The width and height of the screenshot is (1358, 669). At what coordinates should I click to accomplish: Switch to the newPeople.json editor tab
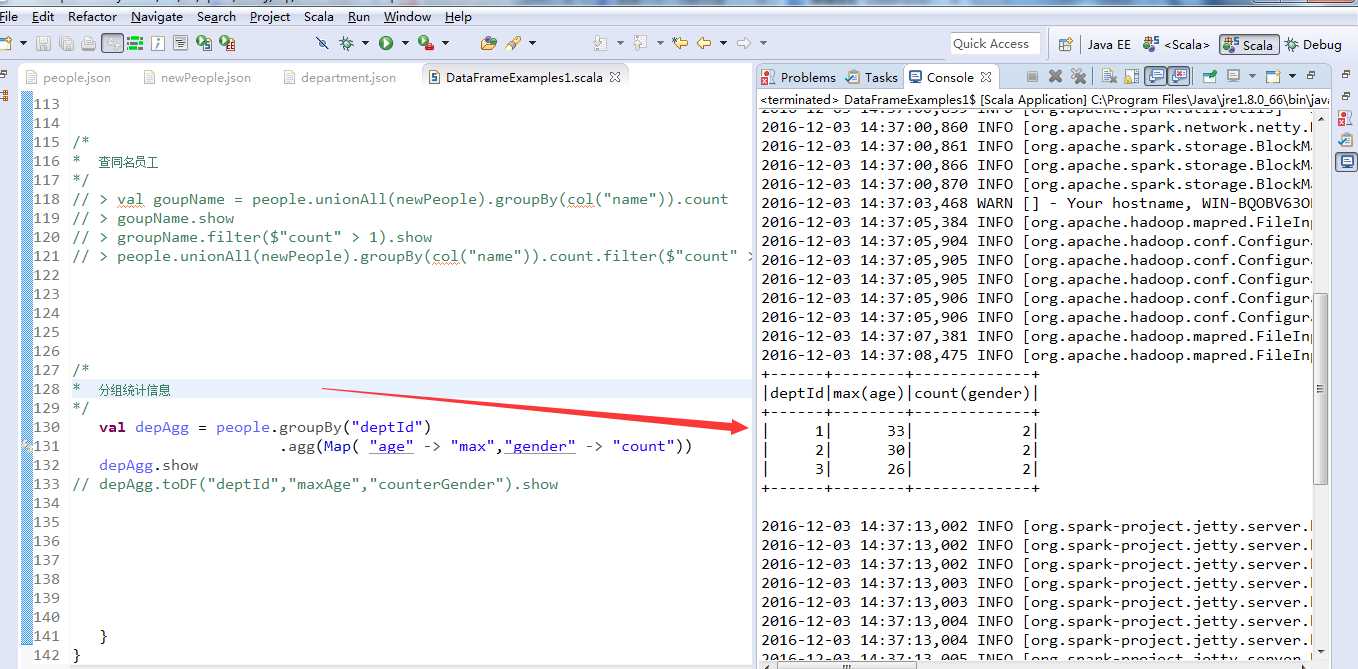click(197, 77)
